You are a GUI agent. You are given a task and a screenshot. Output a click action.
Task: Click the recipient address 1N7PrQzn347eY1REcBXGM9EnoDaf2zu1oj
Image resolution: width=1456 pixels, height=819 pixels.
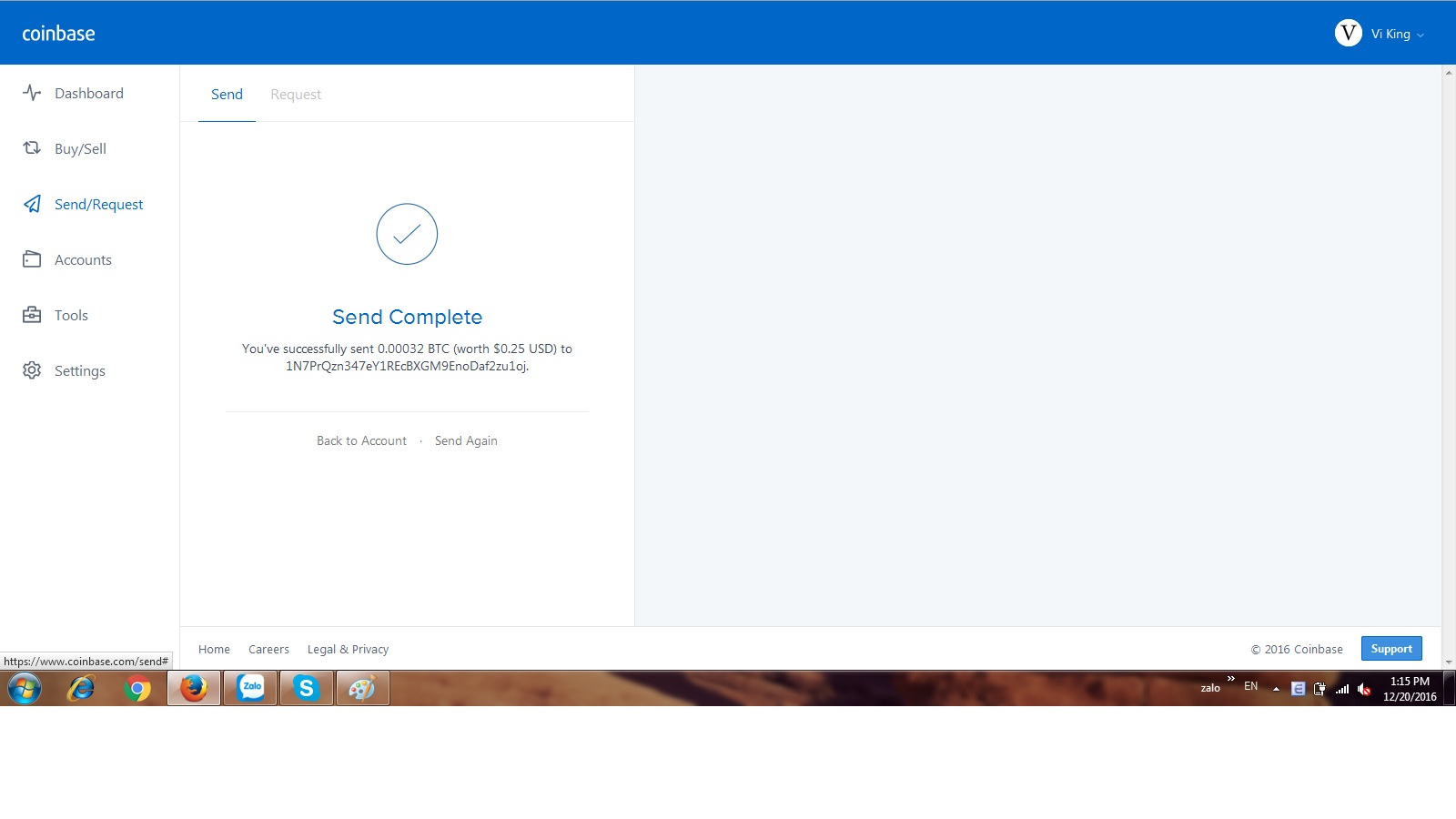coord(406,366)
